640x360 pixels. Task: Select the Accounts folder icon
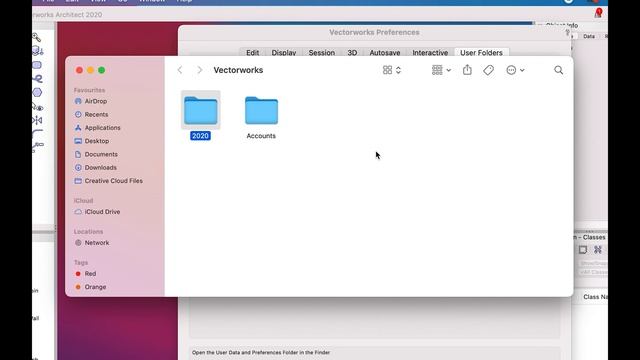261,110
